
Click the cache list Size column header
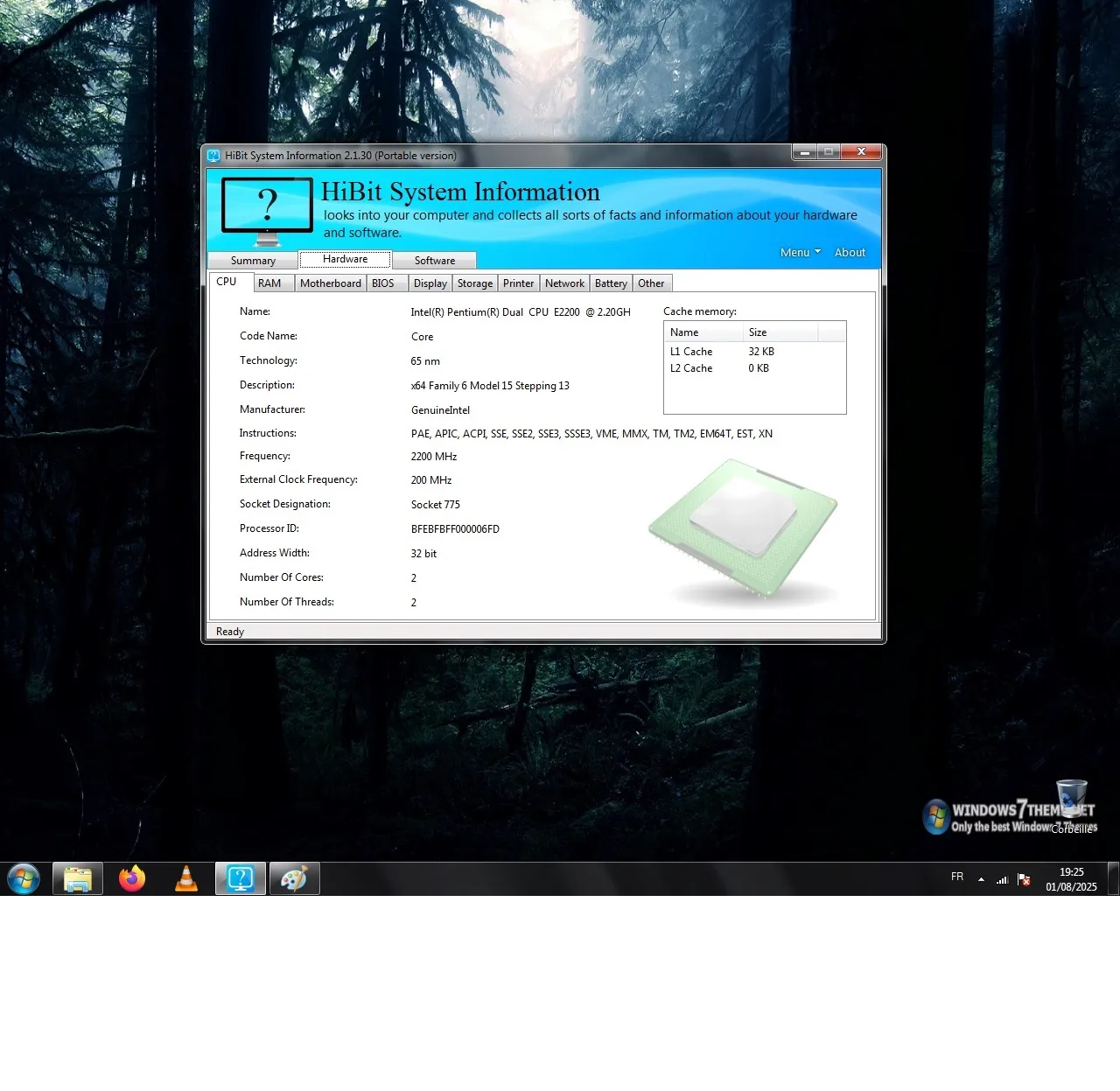(780, 332)
